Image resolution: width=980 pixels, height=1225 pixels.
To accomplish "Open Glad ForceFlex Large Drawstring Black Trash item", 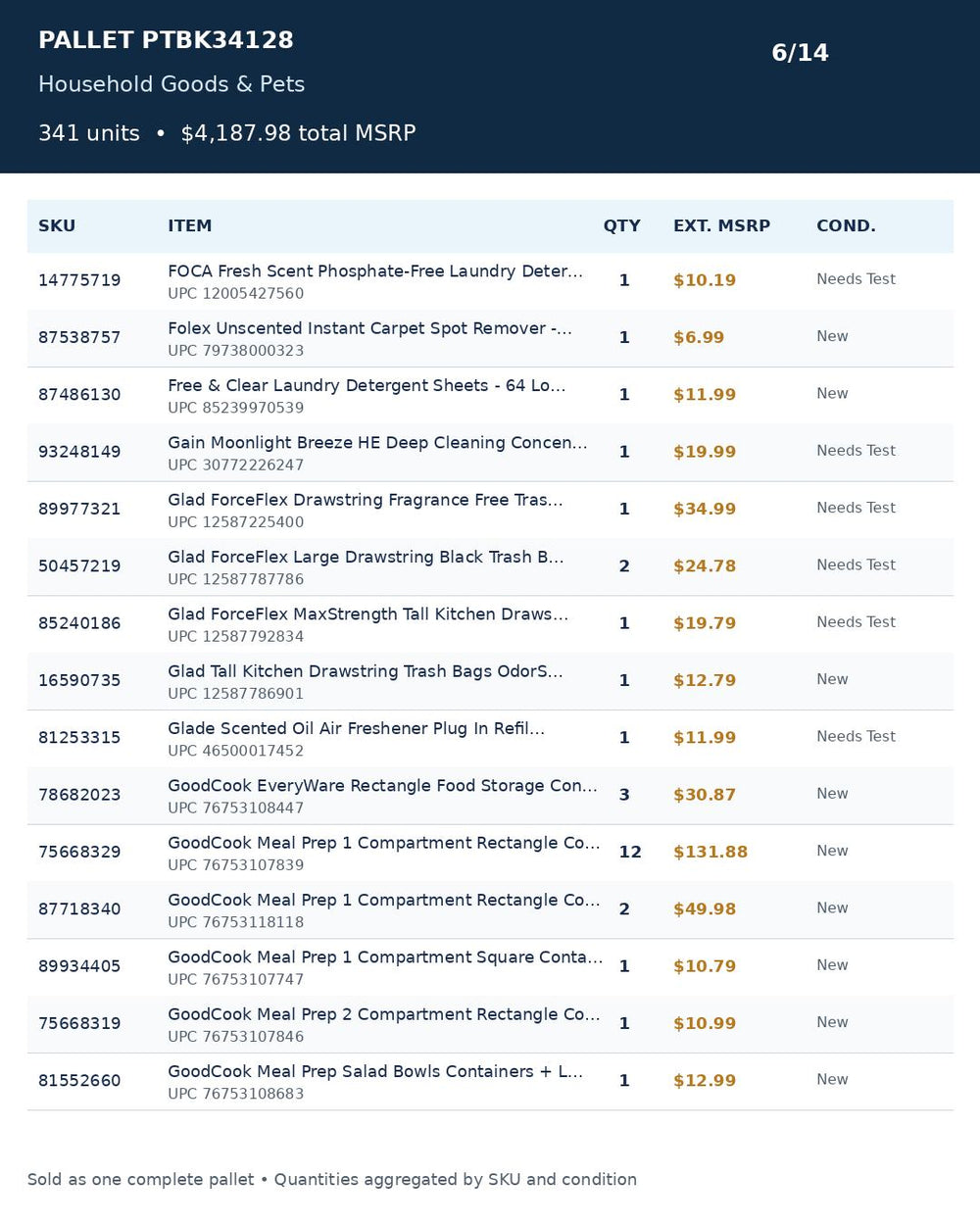I will [x=366, y=557].
